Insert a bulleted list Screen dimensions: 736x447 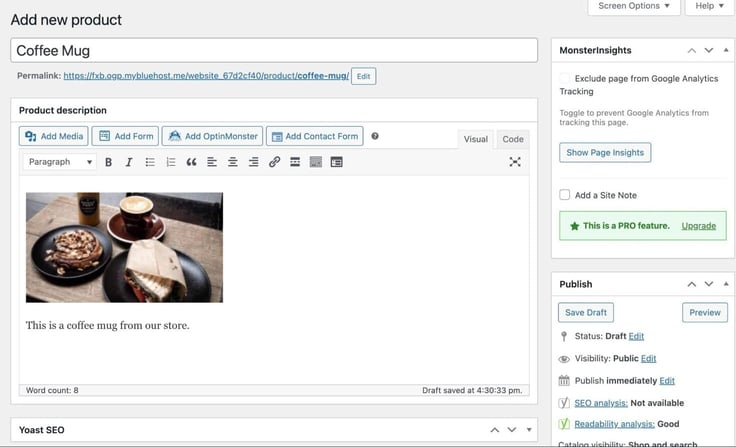click(150, 162)
